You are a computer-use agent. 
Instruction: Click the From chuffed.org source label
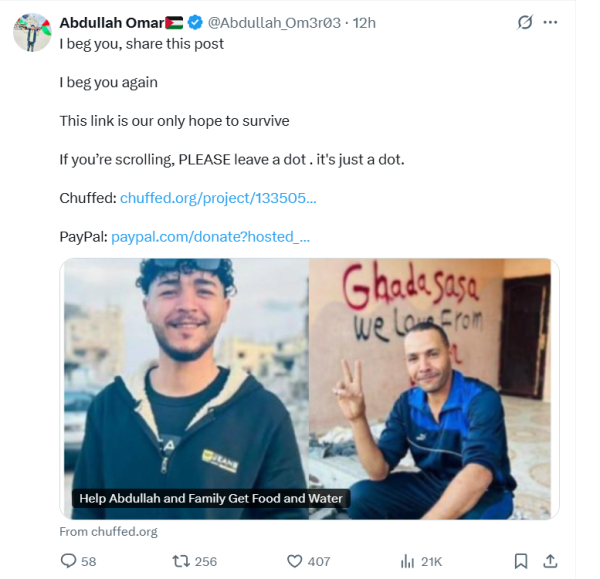pos(108,532)
